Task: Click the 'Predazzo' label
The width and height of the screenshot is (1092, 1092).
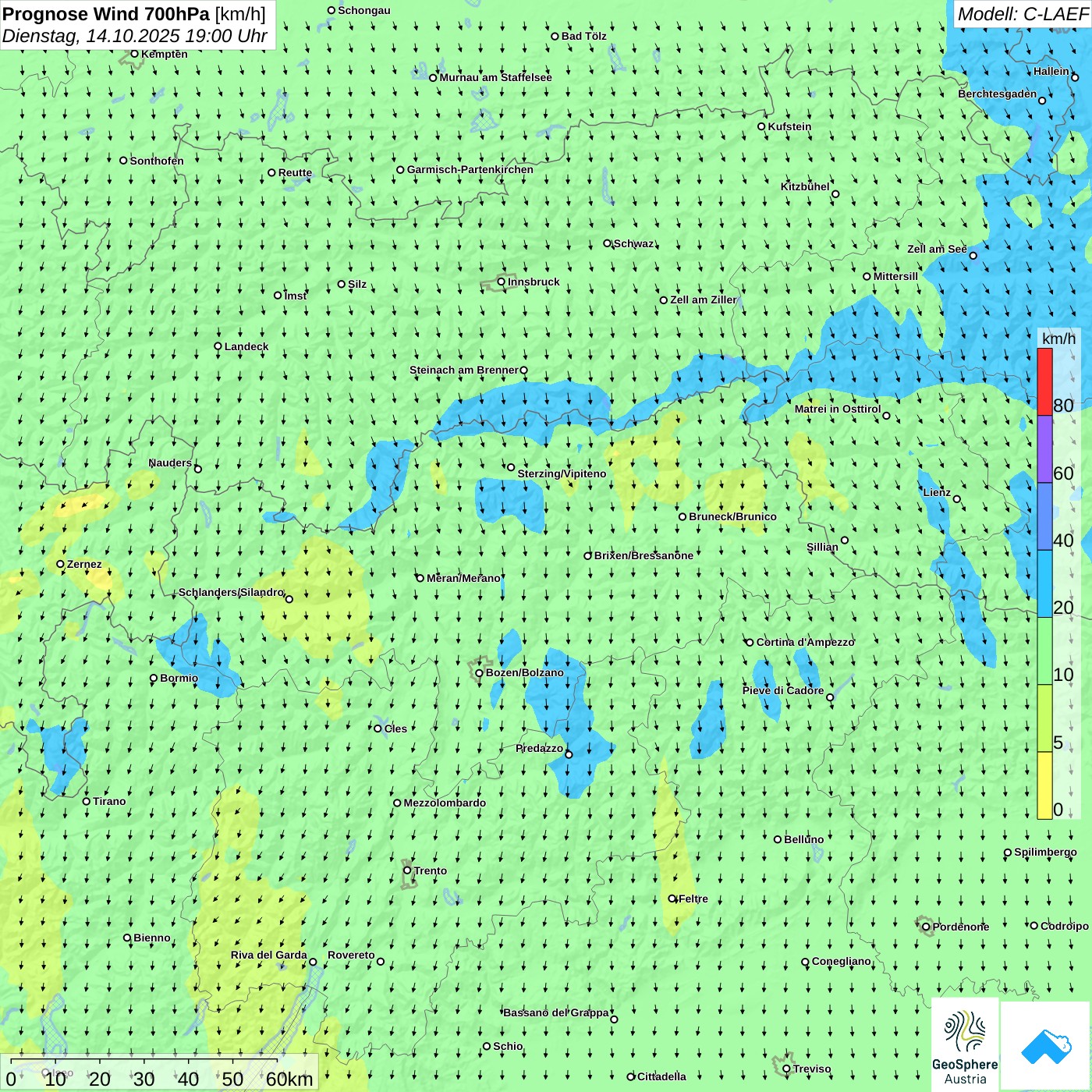Action: pyautogui.click(x=539, y=748)
